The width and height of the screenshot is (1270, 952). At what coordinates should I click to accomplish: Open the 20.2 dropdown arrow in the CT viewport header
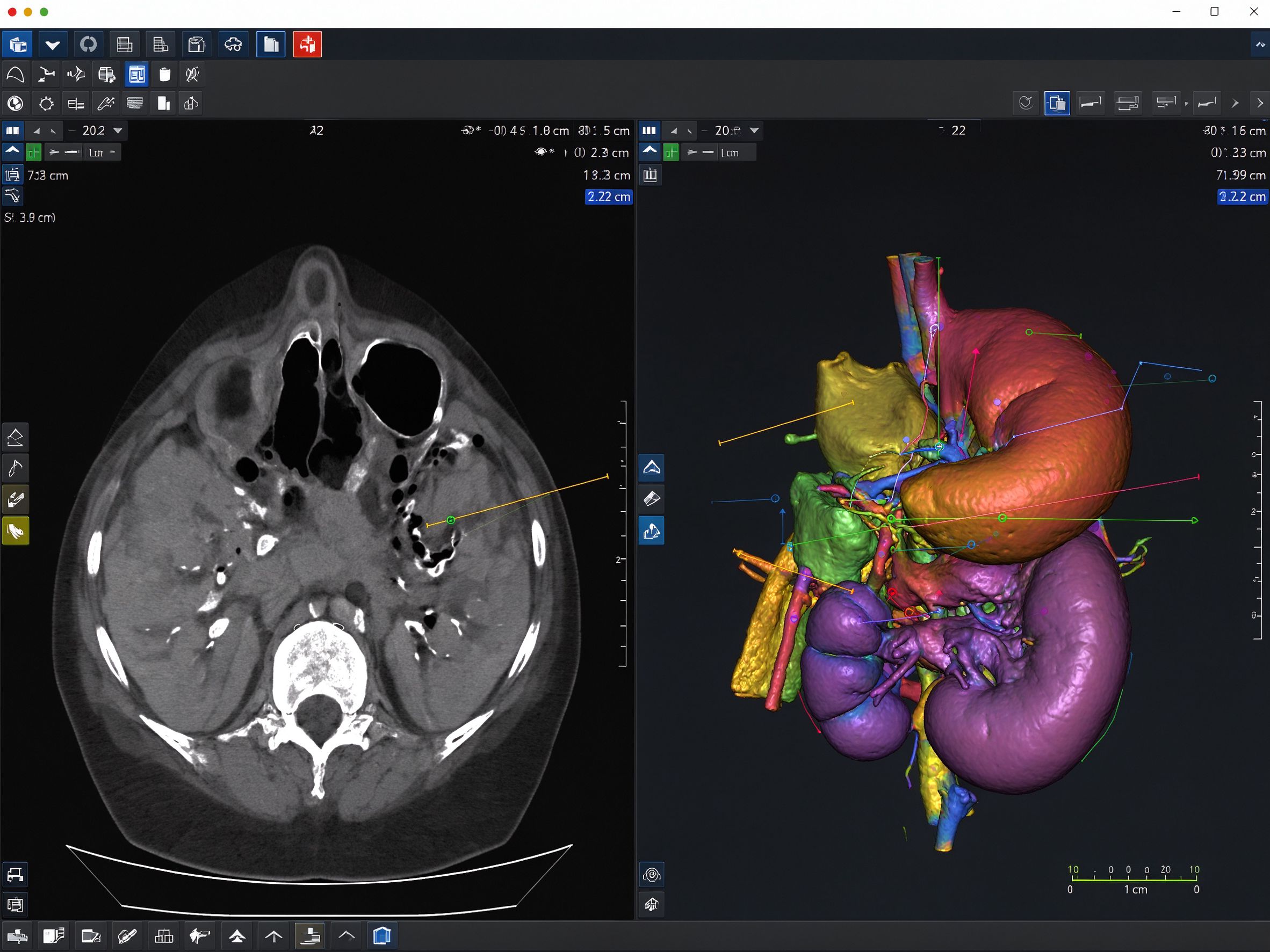pos(118,131)
